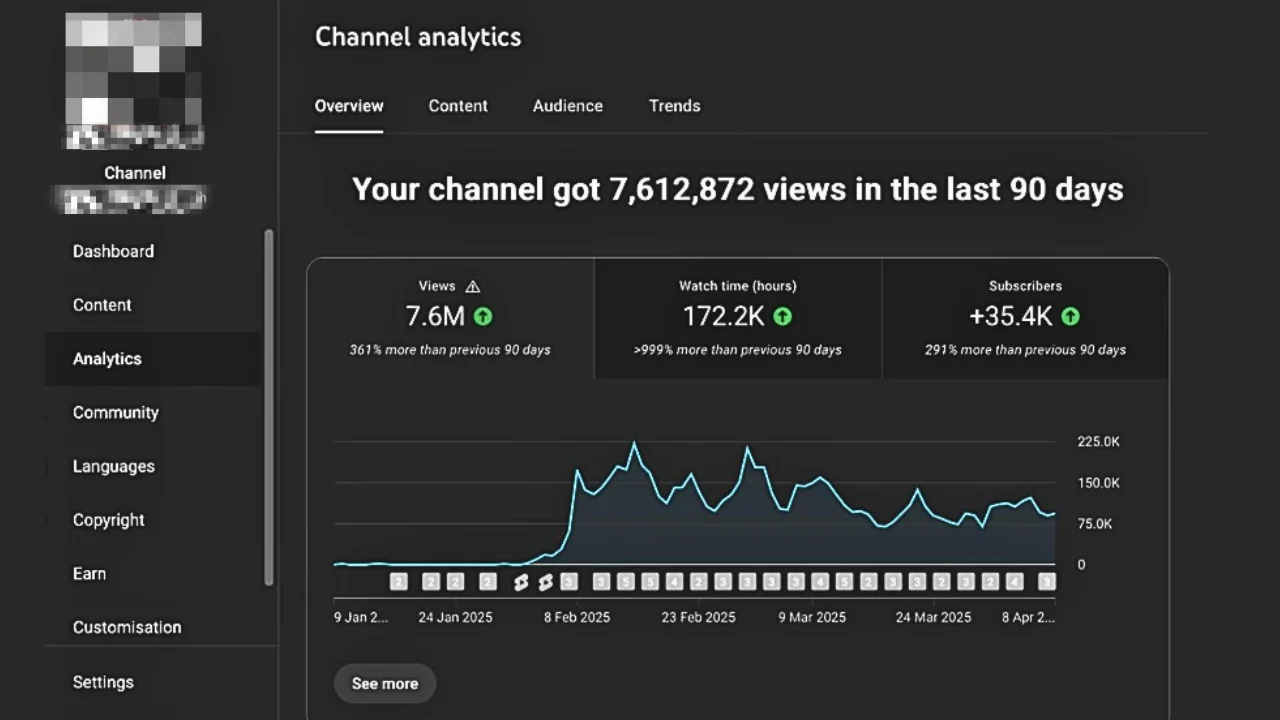The height and width of the screenshot is (720, 1280).
Task: Click the green arrow beside 172.2K watch hours
Action: point(782,316)
